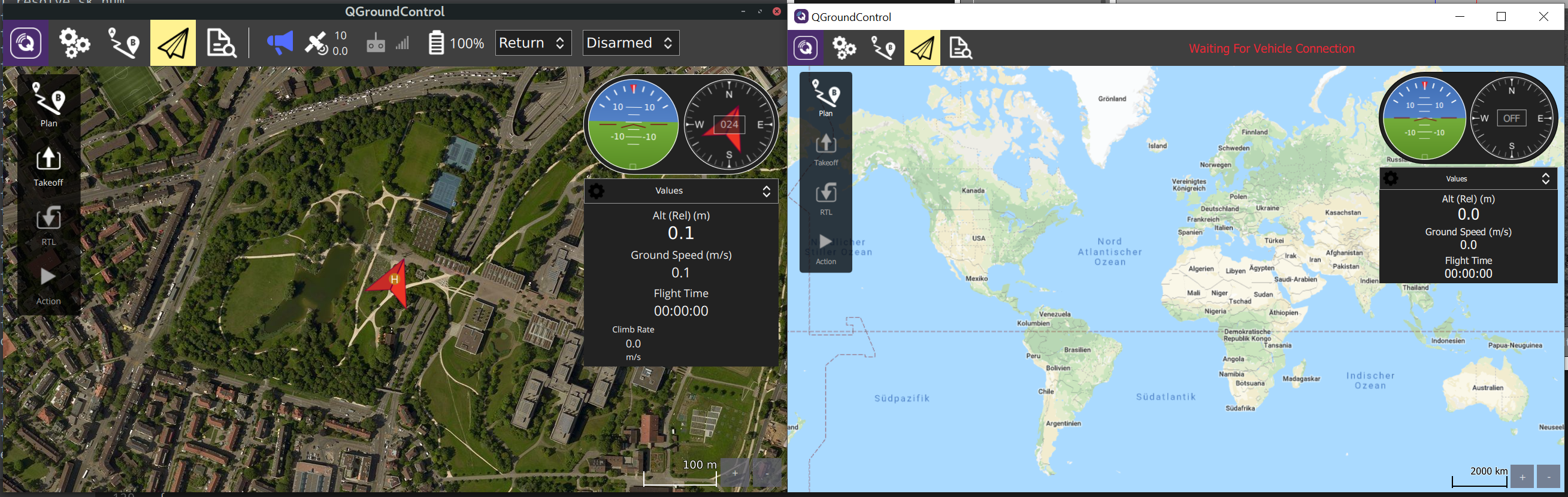Open Plan view icon in right toolbar

point(883,48)
